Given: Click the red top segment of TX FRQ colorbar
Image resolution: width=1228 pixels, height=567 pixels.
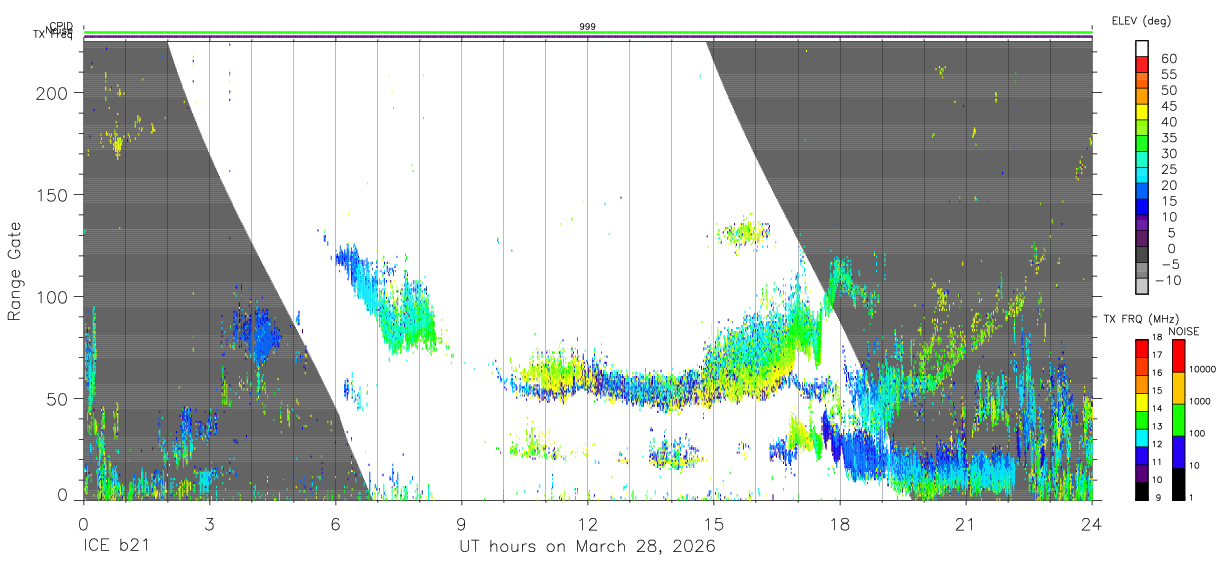Looking at the screenshot, I should [1142, 348].
